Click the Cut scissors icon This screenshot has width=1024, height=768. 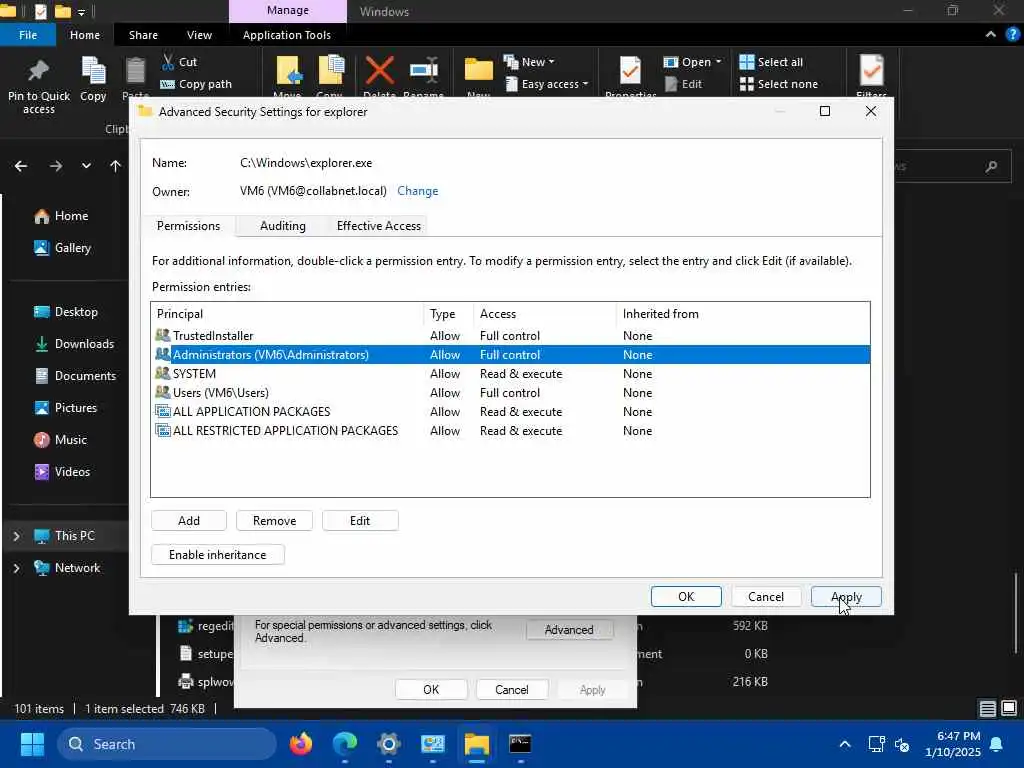coord(168,62)
